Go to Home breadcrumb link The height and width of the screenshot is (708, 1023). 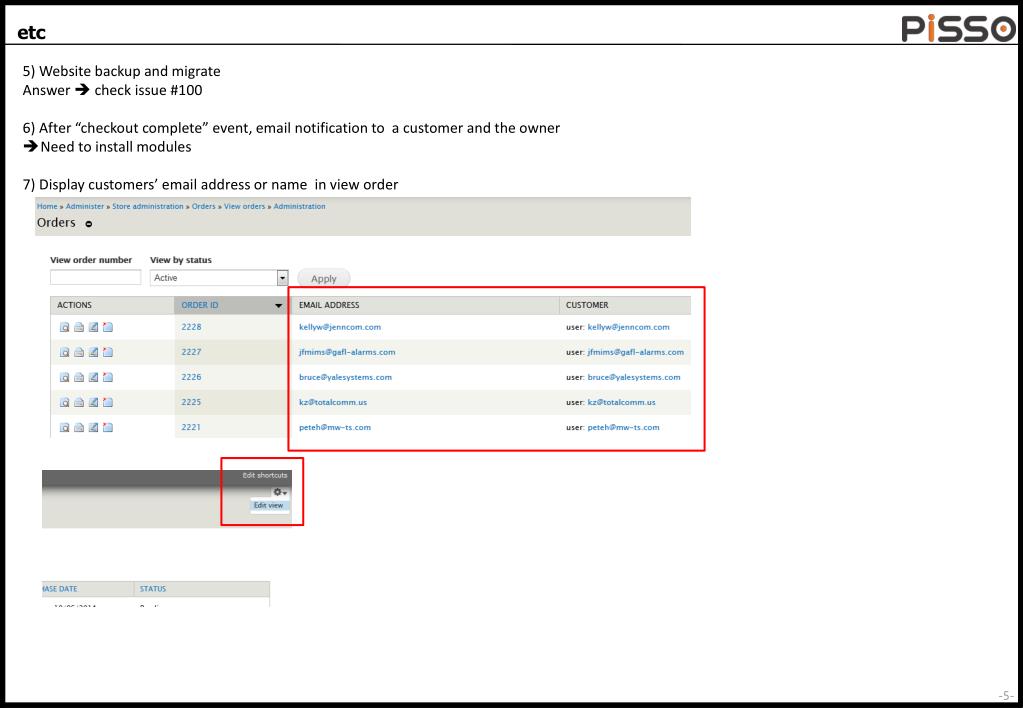pos(47,206)
